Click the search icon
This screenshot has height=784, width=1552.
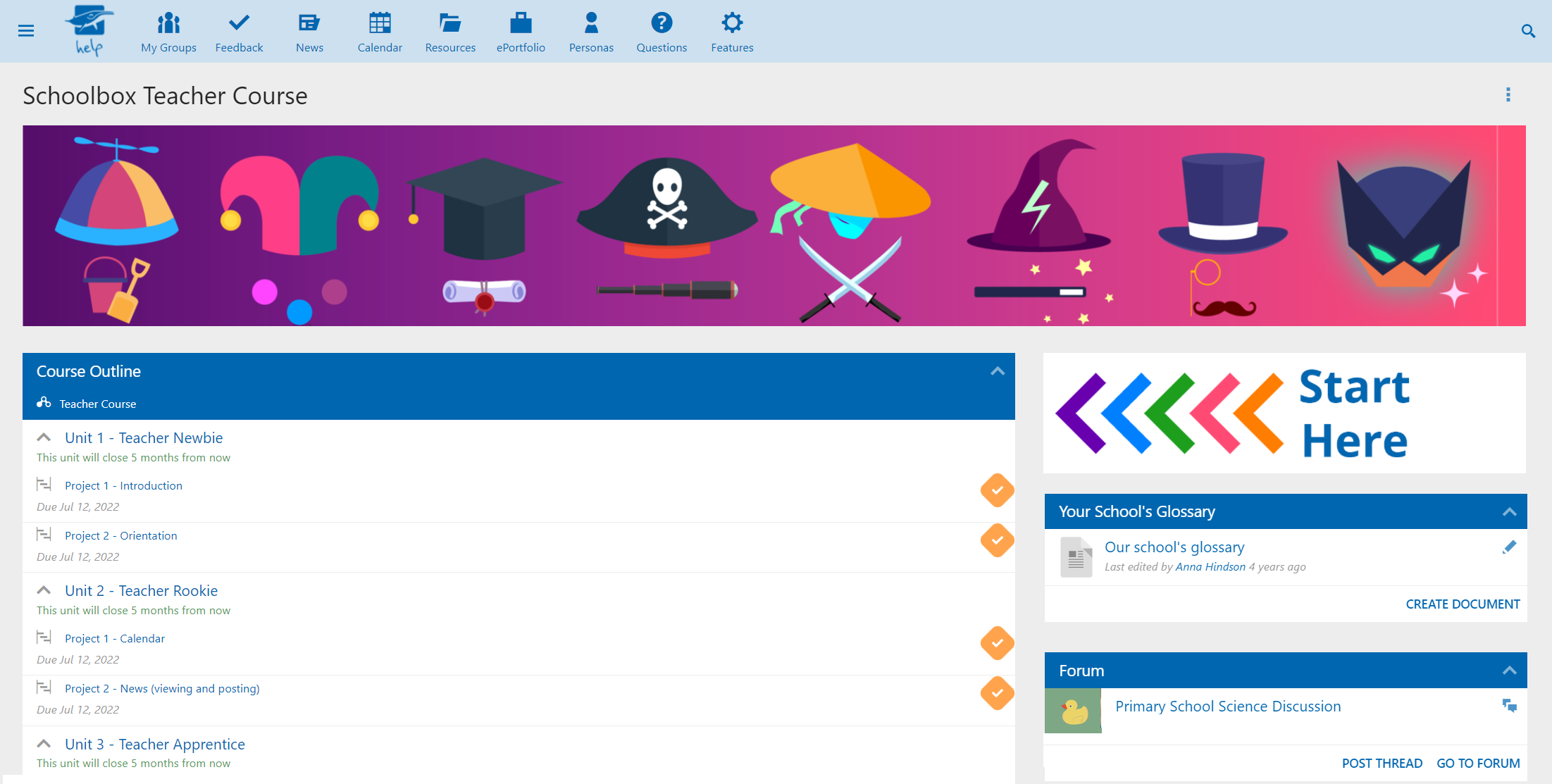(1527, 30)
